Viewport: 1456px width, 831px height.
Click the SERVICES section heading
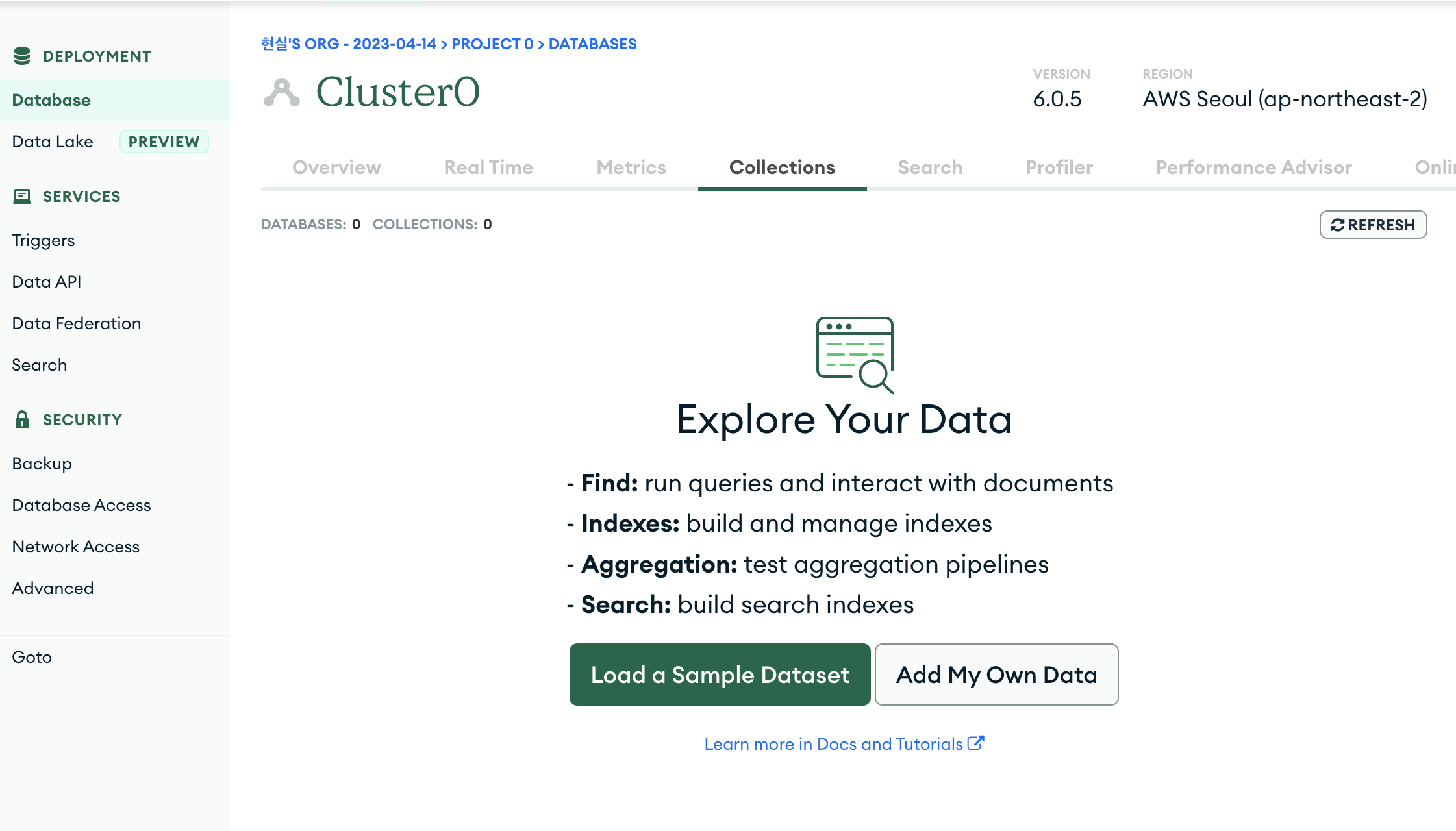coord(82,197)
